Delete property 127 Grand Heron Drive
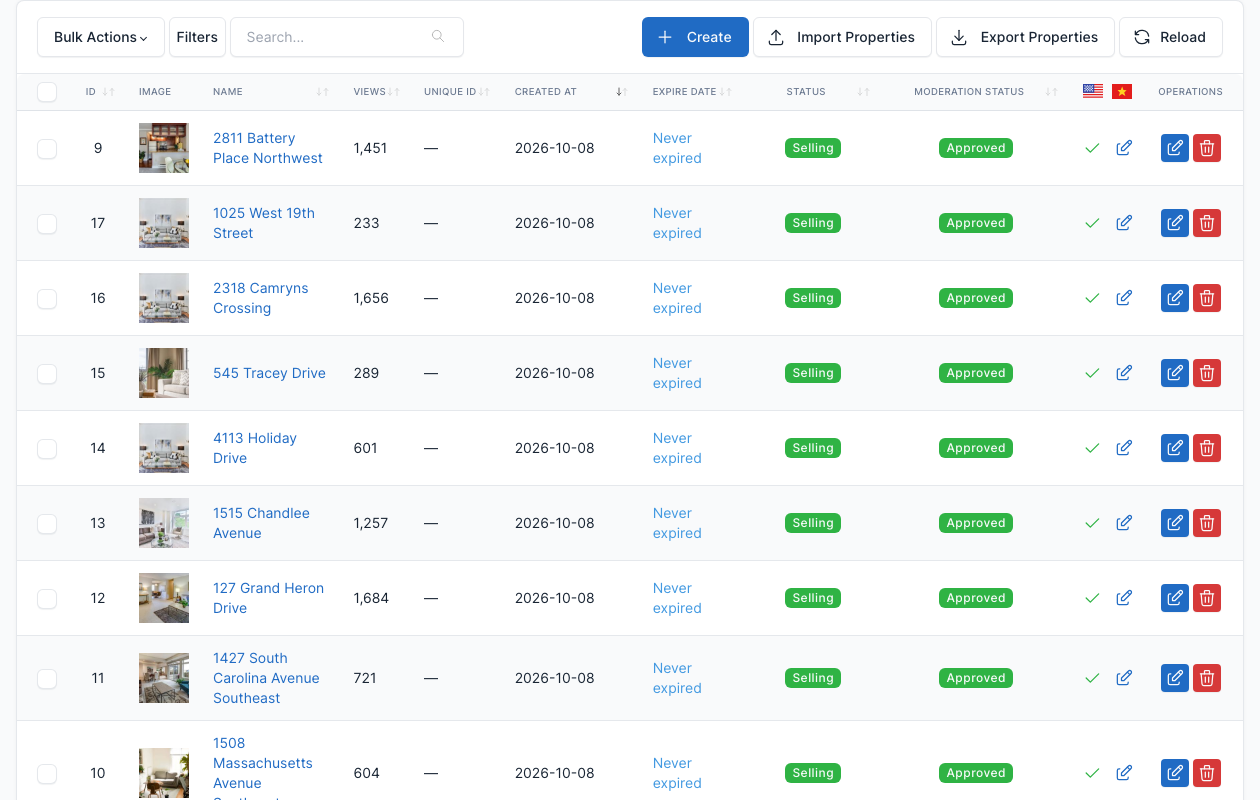 [1207, 598]
